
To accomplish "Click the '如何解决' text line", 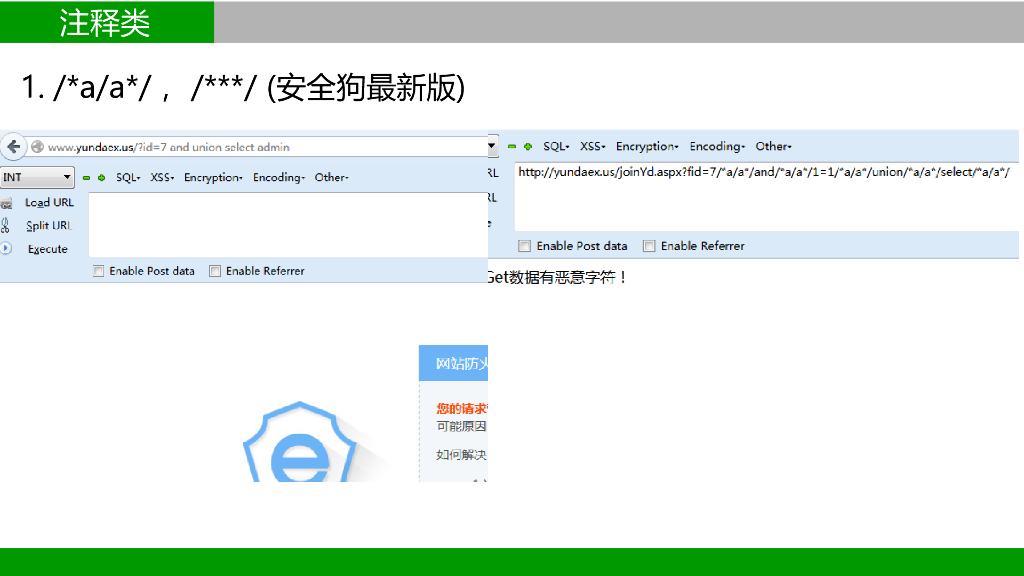I will click(461, 455).
